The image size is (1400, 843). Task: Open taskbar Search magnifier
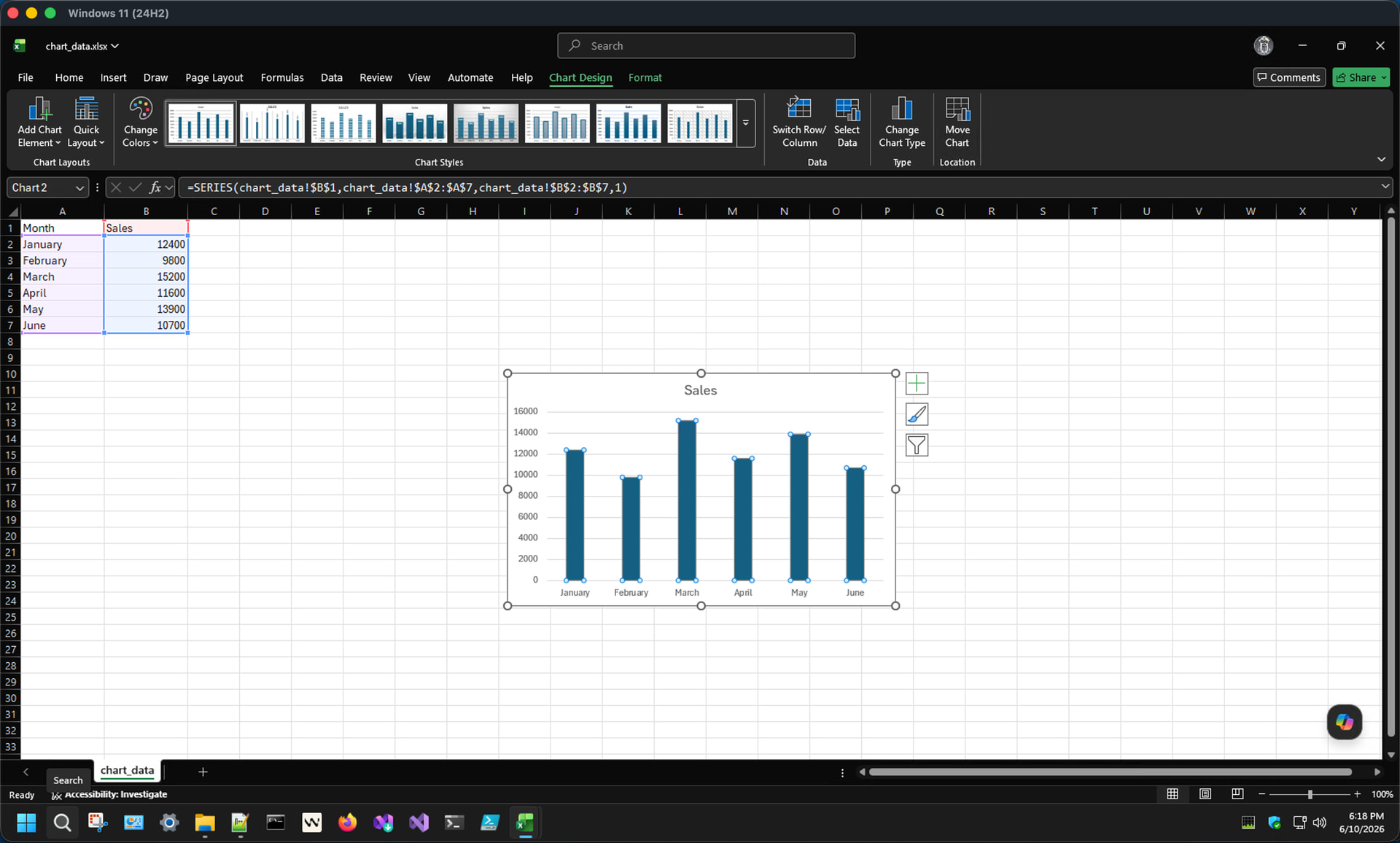pyautogui.click(x=63, y=823)
